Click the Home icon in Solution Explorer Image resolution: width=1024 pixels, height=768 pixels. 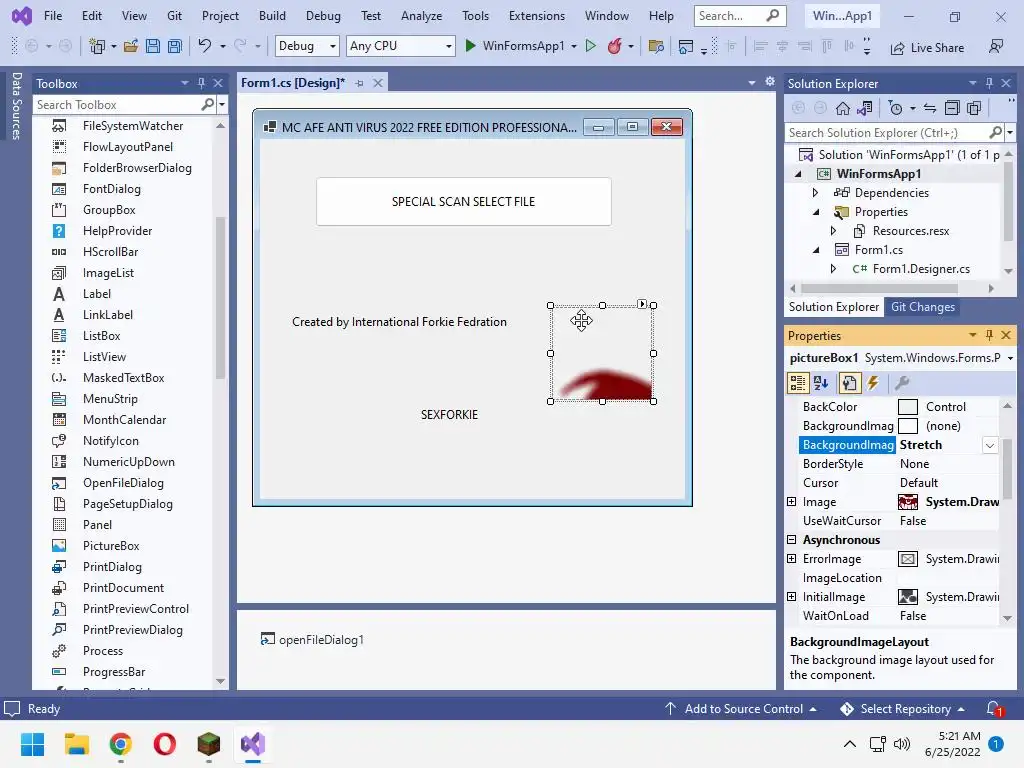(843, 108)
